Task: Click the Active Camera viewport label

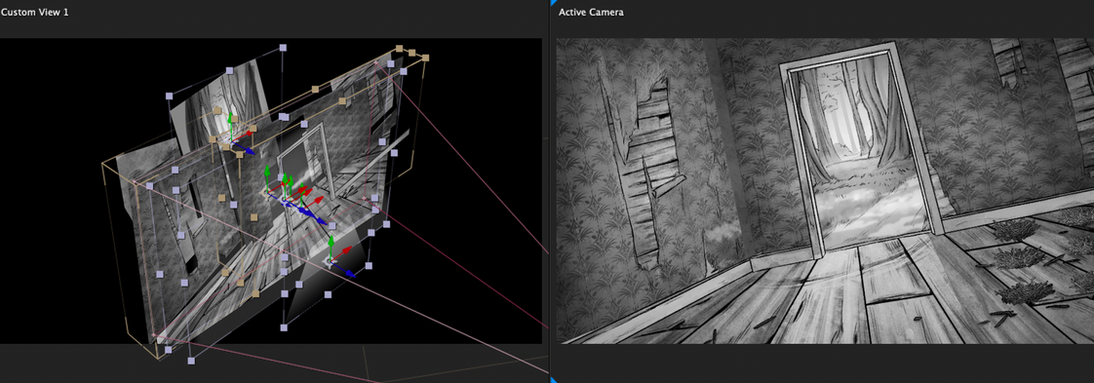Action: coord(591,12)
